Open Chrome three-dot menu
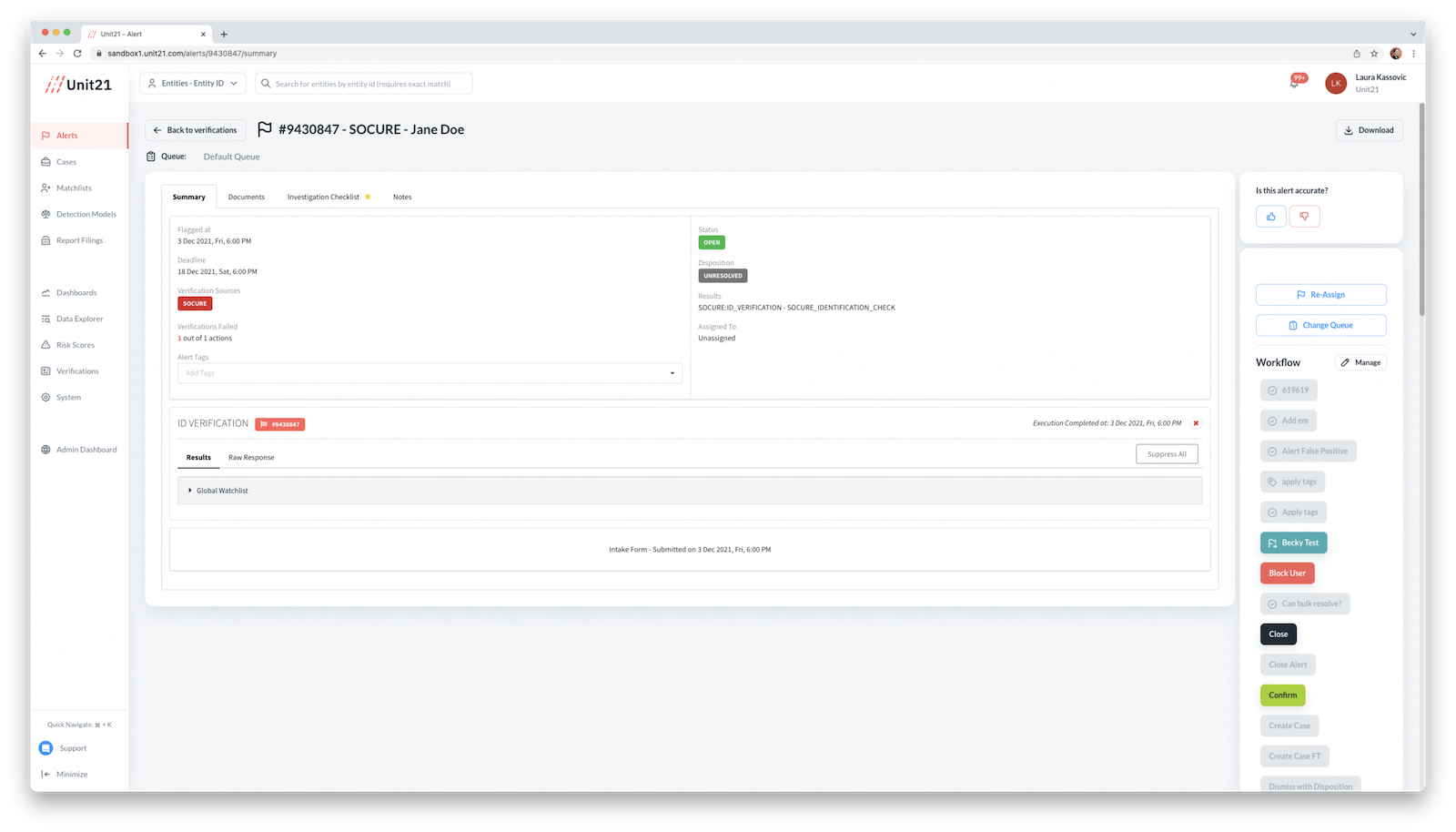The height and width of the screenshot is (832, 1456). click(x=1413, y=54)
